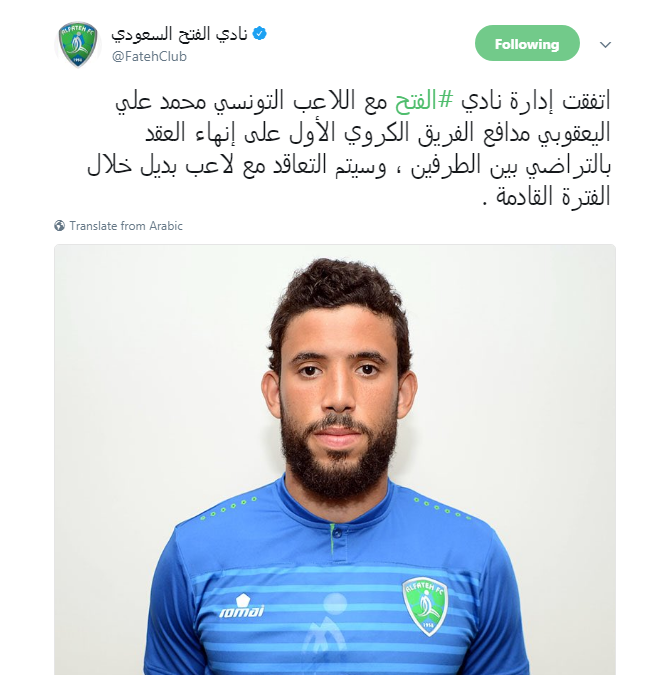
Task: Click the final tweet line الفترة القادمة
Action: pyautogui.click(x=547, y=197)
